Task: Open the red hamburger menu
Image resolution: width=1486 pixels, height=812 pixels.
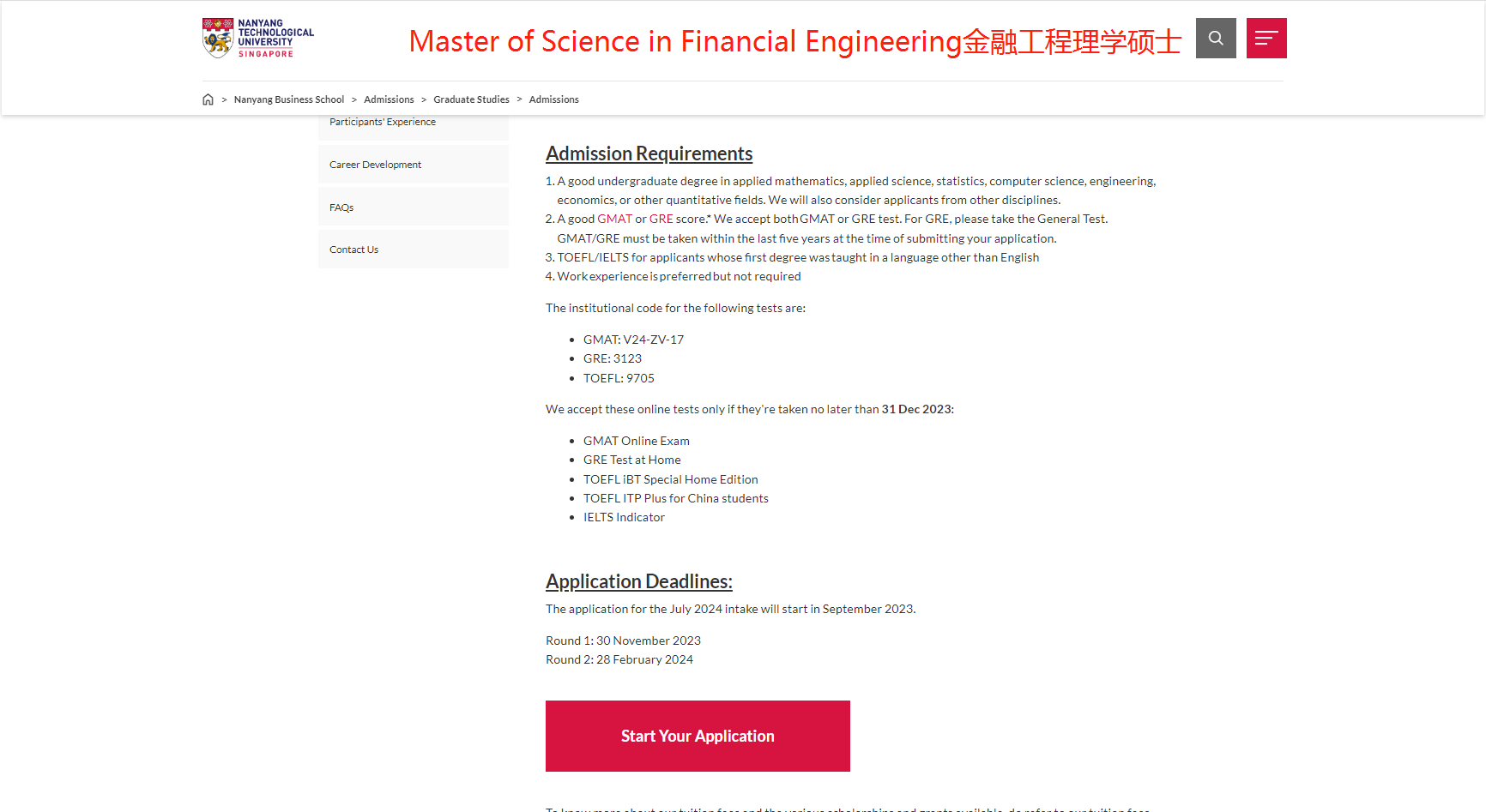Action: [1266, 38]
